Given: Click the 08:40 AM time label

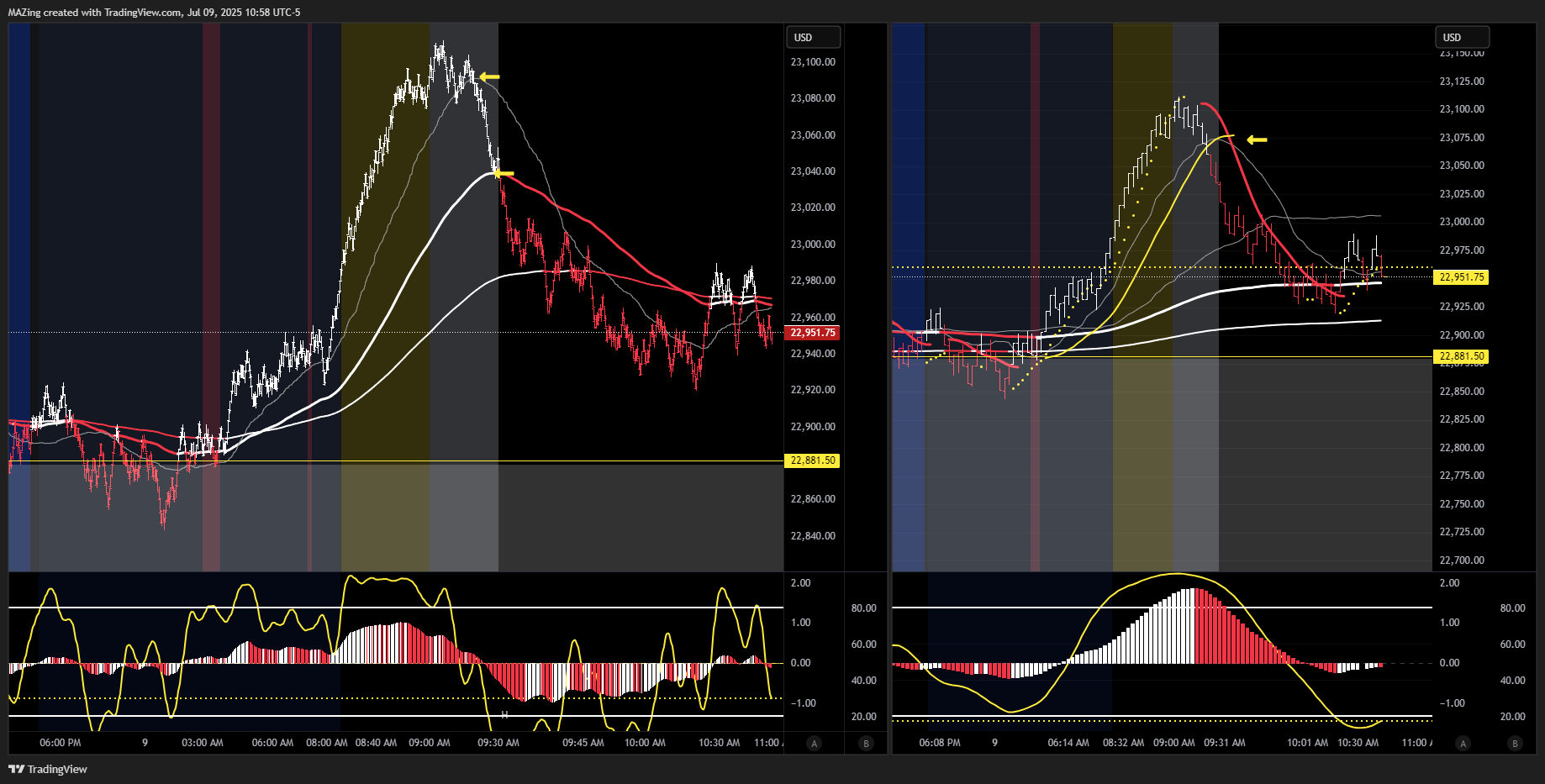Looking at the screenshot, I should 377,743.
